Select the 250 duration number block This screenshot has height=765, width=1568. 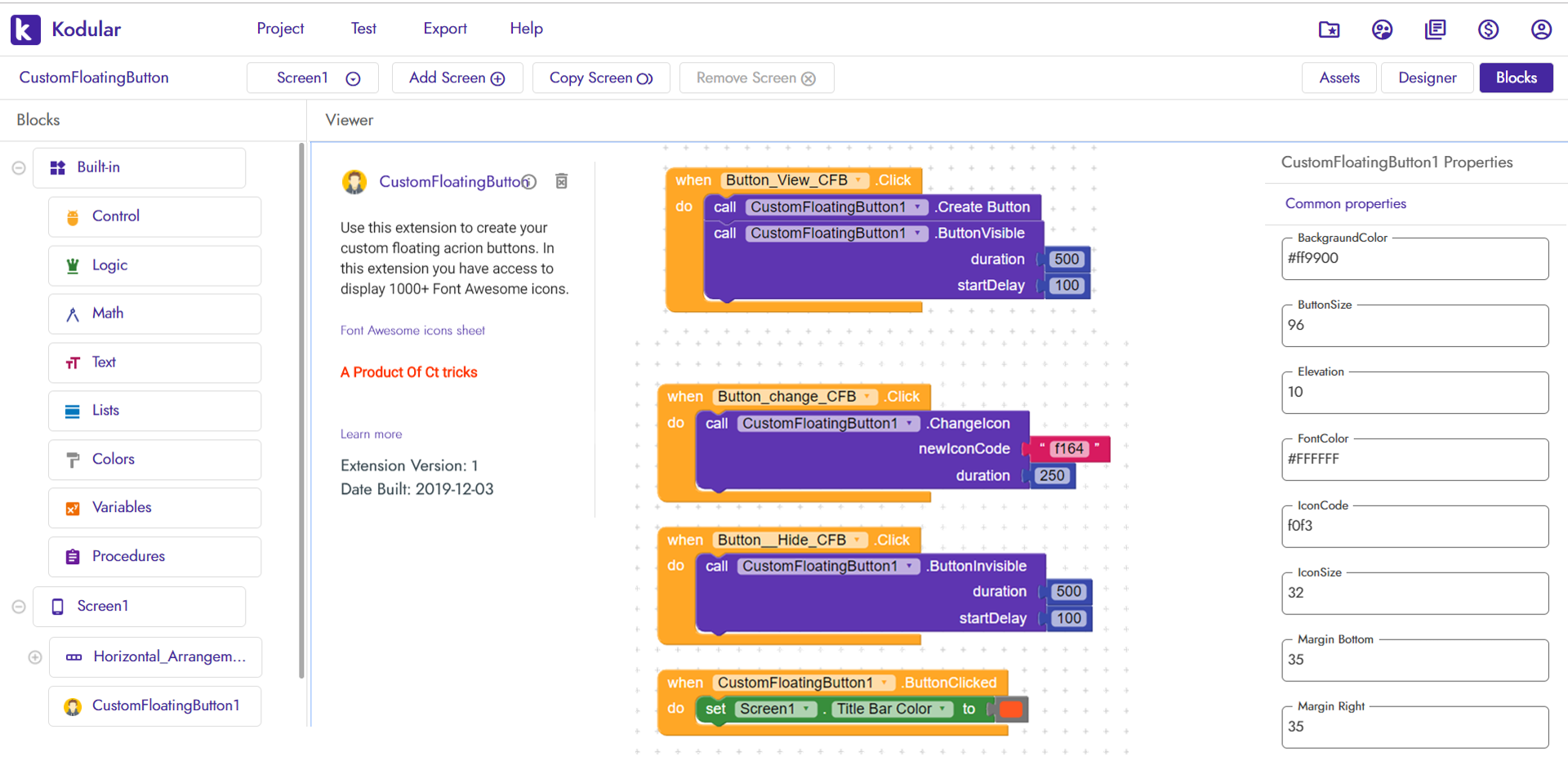coord(1052,476)
